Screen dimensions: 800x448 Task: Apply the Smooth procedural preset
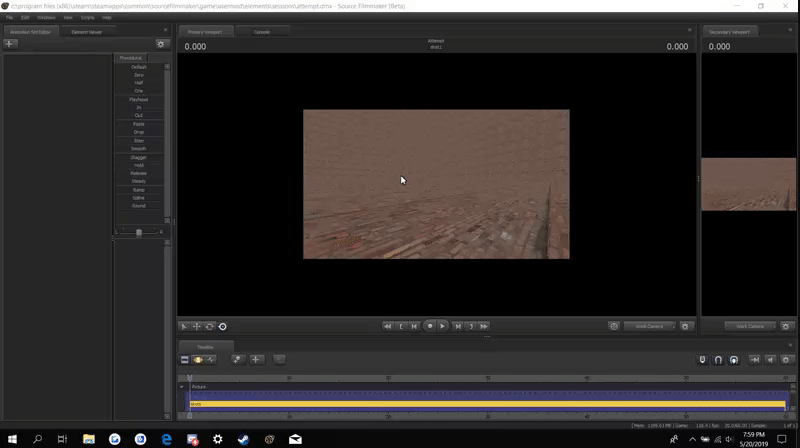point(139,148)
